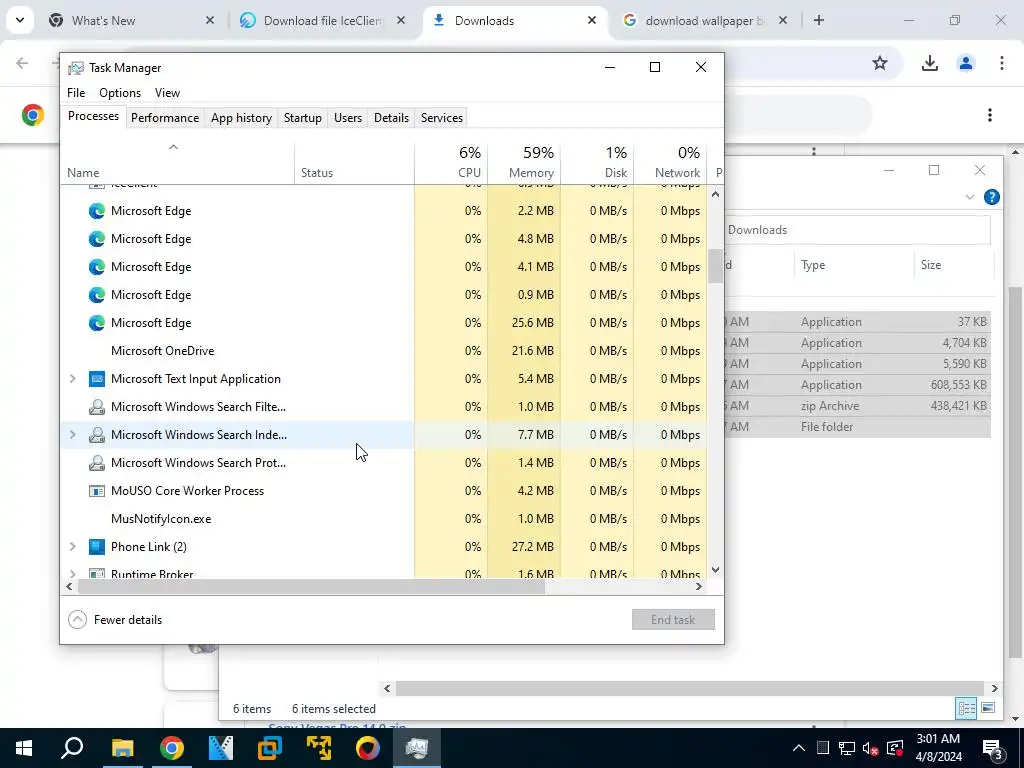
Task: Open Chrome tab search dropdown
Action: [20, 20]
